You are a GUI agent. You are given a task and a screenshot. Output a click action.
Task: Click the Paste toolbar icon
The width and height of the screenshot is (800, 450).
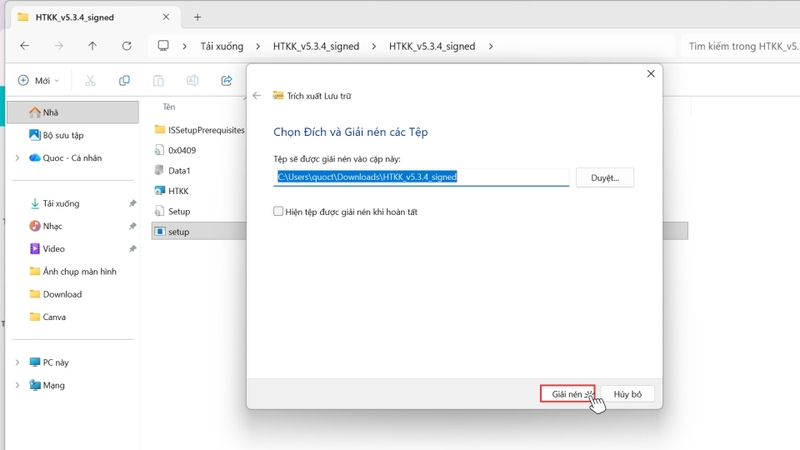[x=158, y=81]
